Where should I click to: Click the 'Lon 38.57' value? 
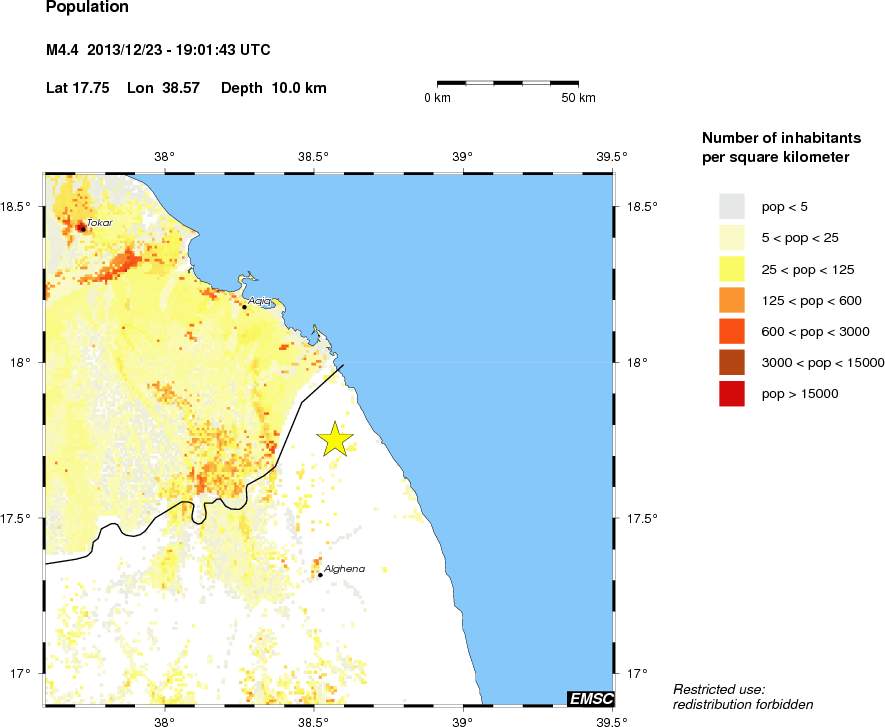coord(163,88)
